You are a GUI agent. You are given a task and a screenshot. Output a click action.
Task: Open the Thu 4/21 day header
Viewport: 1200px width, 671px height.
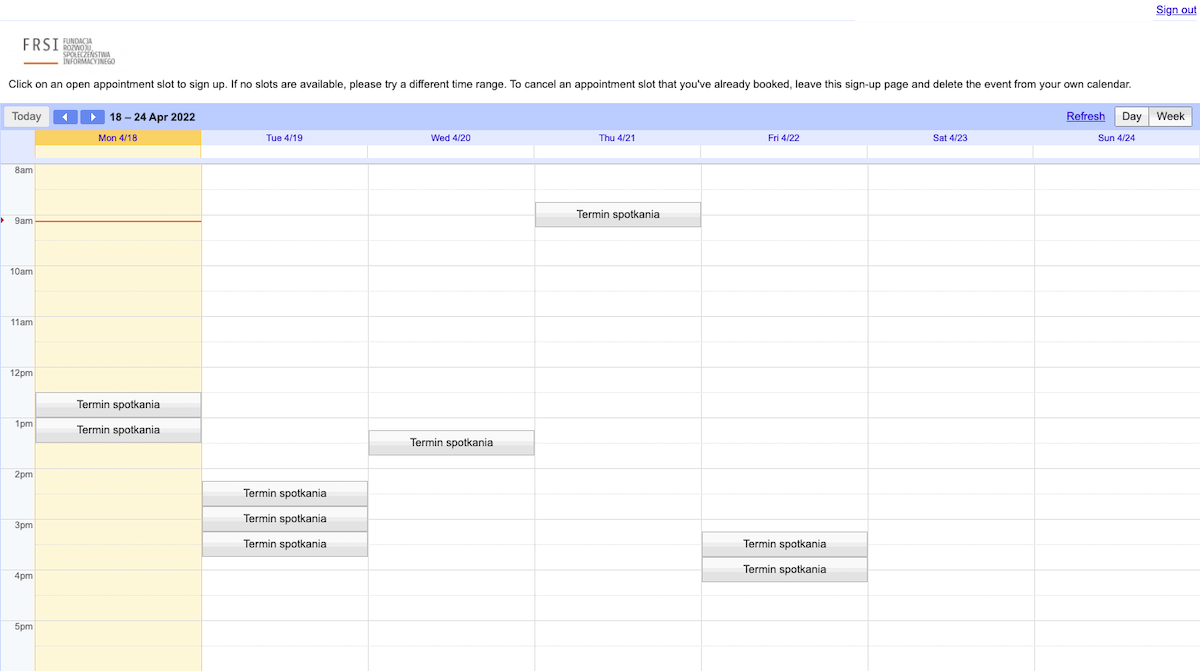[617, 138]
